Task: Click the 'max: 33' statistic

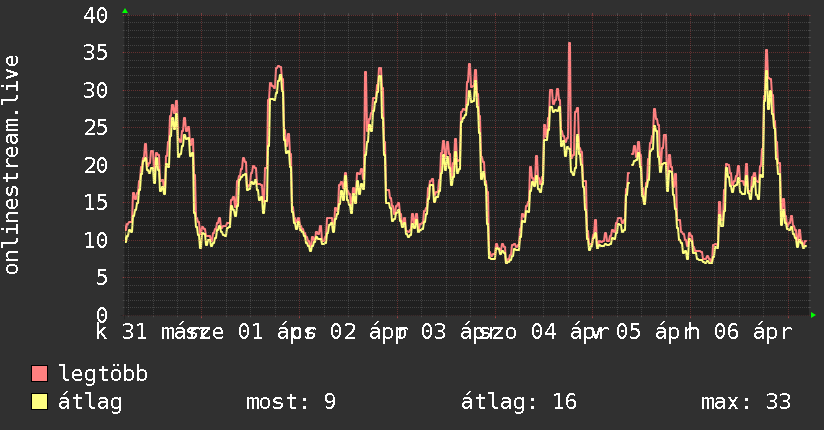Action: [746, 402]
